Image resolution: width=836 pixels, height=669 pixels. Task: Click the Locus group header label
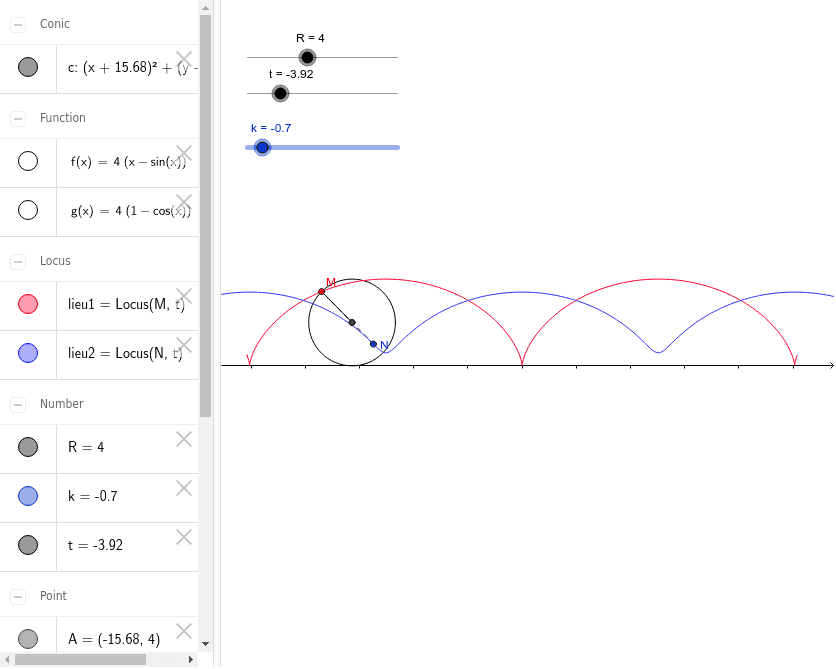pyautogui.click(x=55, y=261)
